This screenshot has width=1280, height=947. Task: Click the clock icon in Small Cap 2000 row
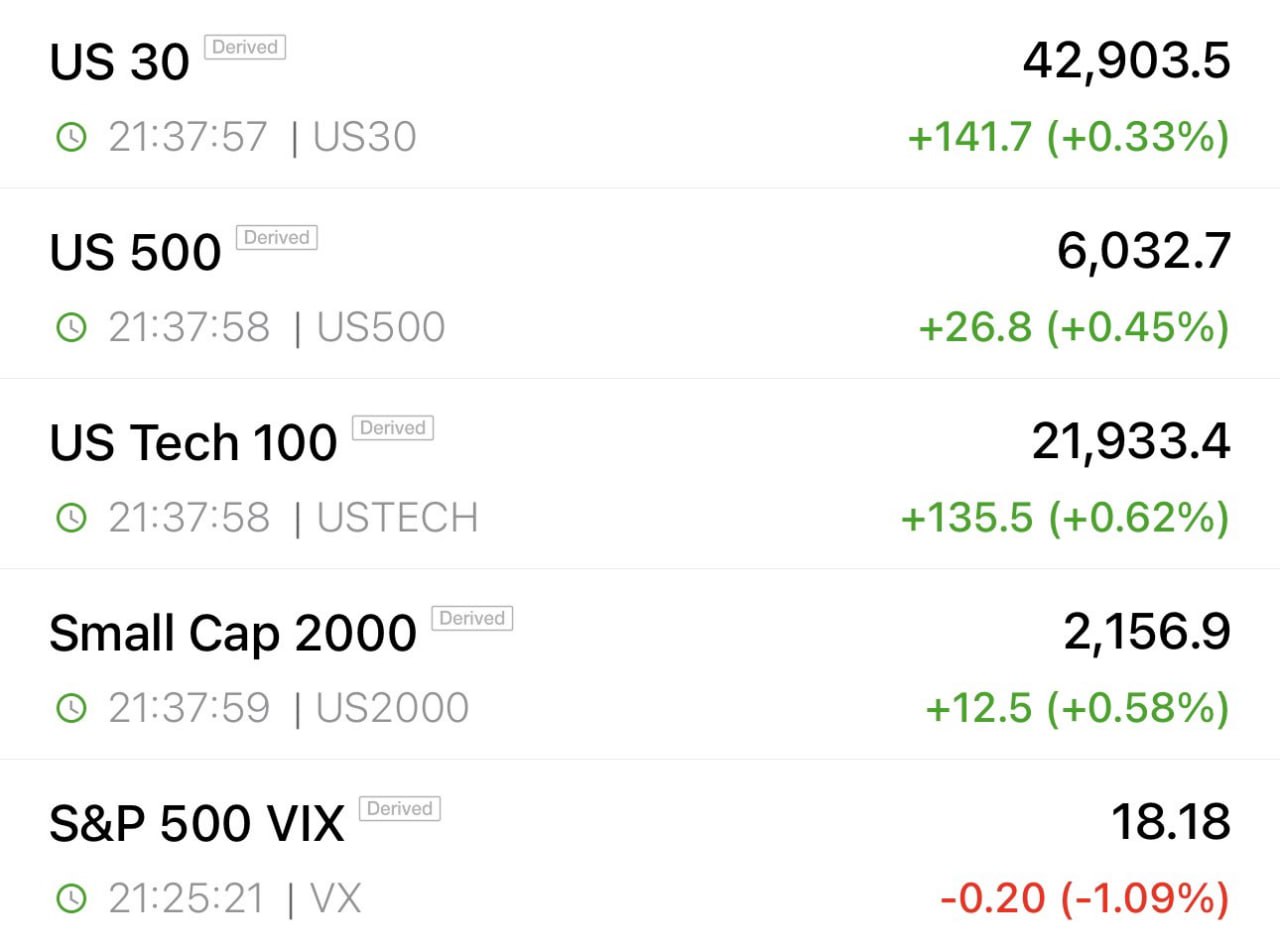tap(71, 708)
